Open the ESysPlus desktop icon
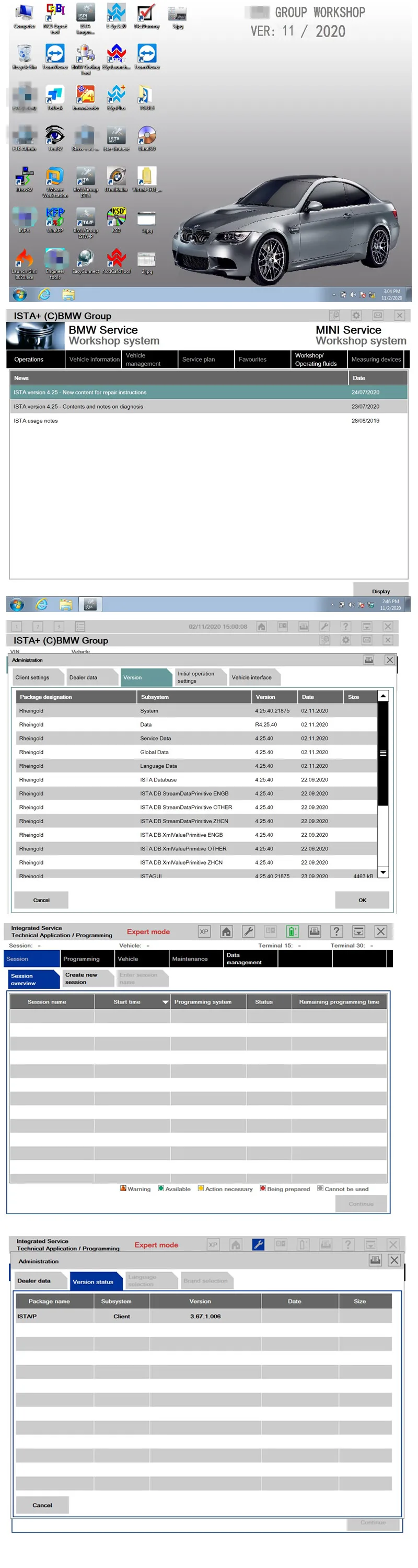Screen dimensions: 418x1568 coord(115,97)
